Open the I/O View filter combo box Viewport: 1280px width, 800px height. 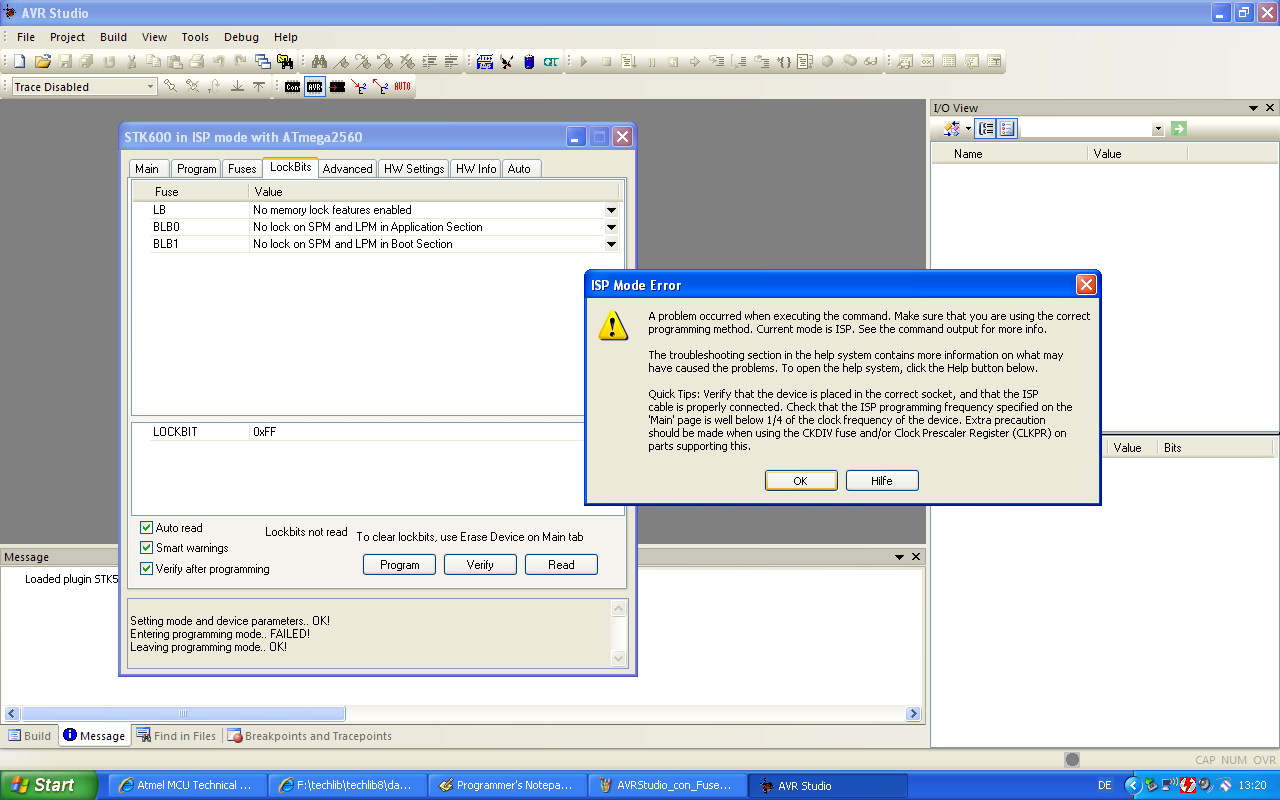[1093, 129]
